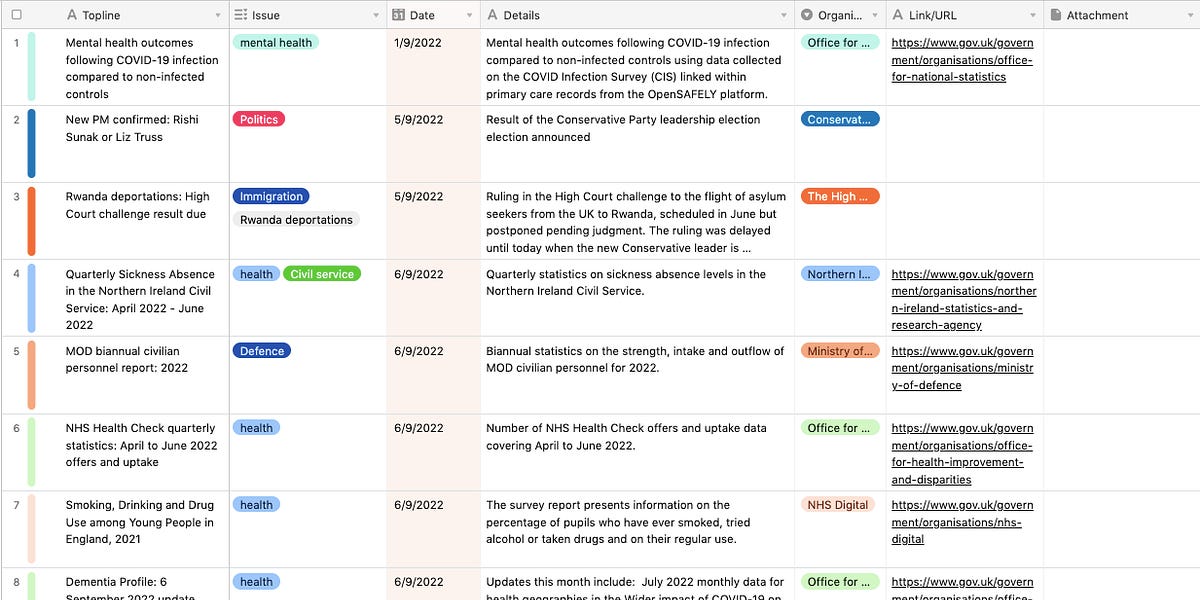The width and height of the screenshot is (1200, 600).
Task: Click the attachment file icon in the header
Action: (x=1056, y=15)
